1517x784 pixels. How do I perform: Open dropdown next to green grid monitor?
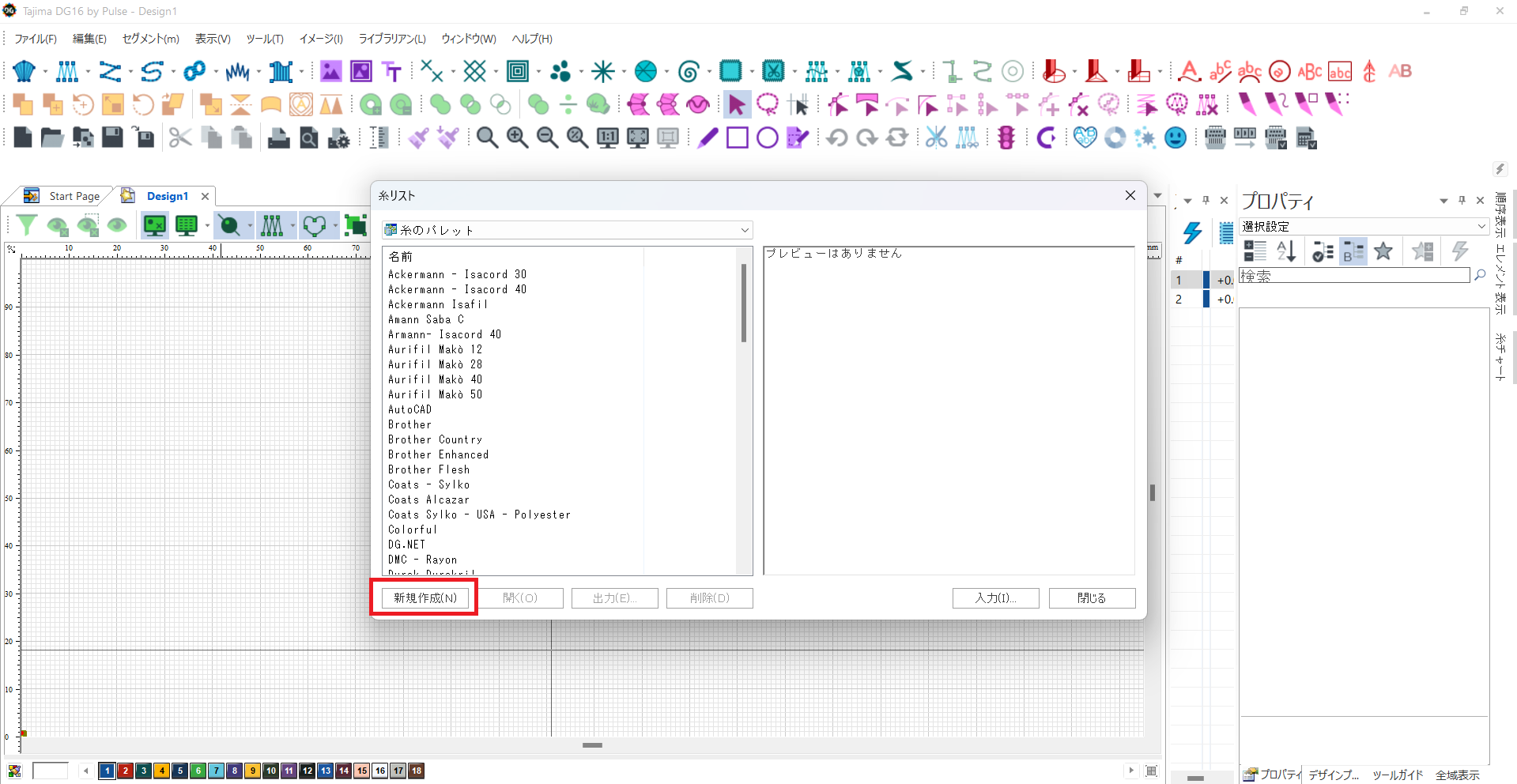tap(207, 227)
